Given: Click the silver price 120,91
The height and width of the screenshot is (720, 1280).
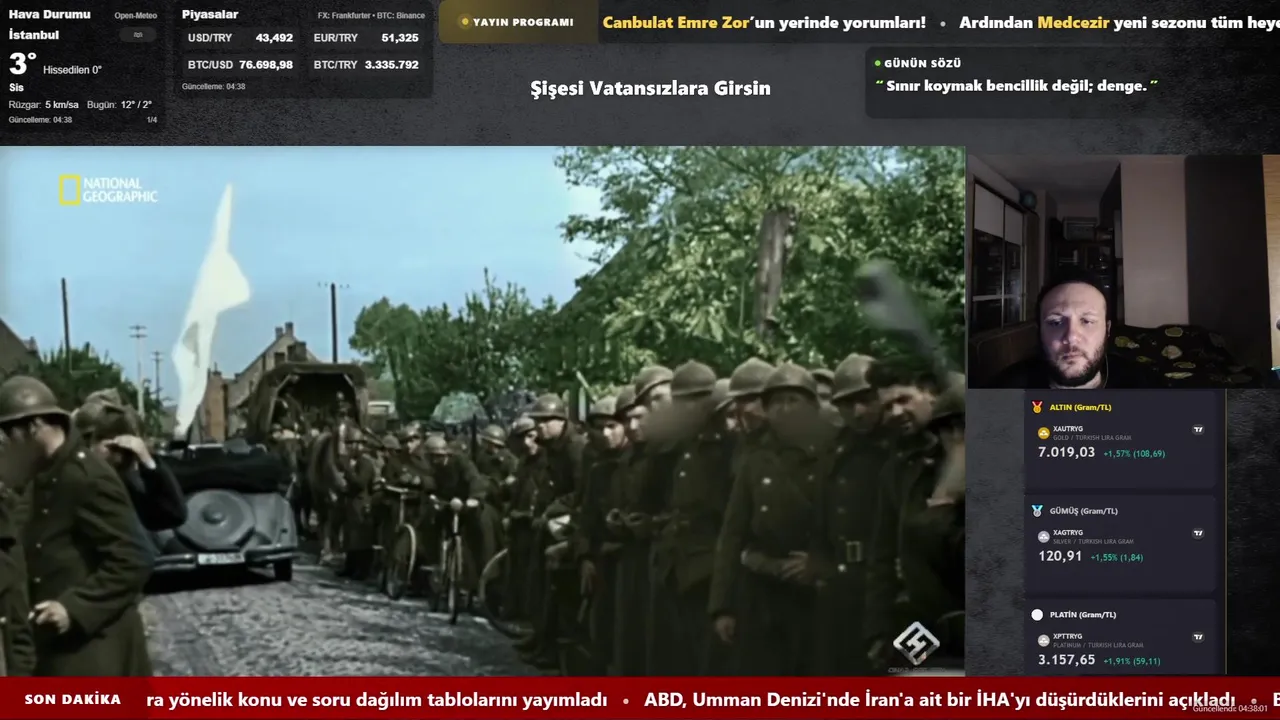Looking at the screenshot, I should pos(1060,556).
